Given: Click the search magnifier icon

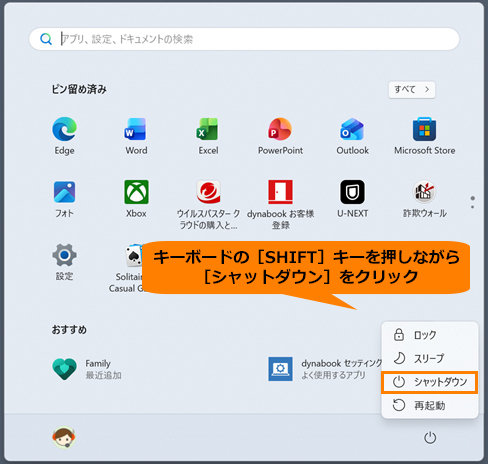Looking at the screenshot, I should click(46, 39).
